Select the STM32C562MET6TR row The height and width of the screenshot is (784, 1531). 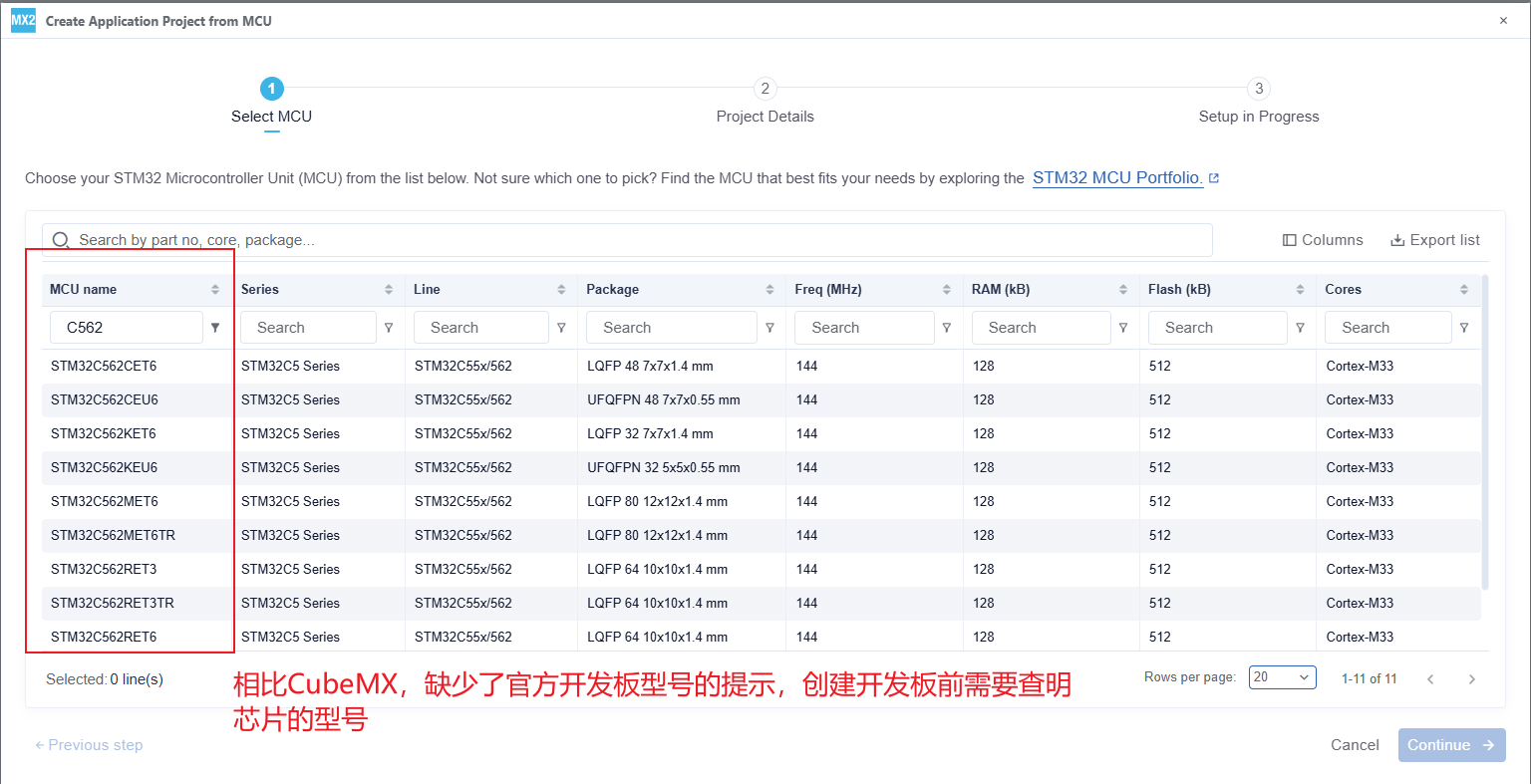coord(762,536)
